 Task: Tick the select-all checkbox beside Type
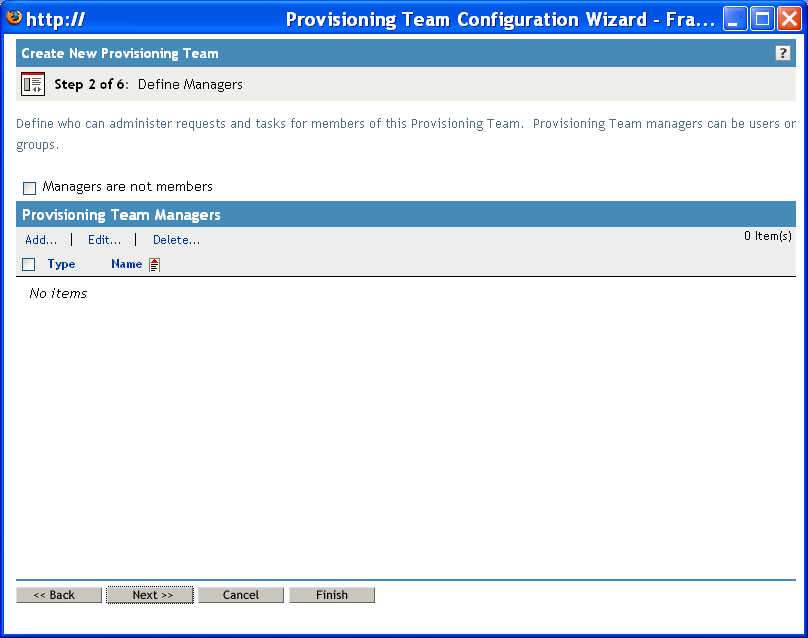(28, 264)
